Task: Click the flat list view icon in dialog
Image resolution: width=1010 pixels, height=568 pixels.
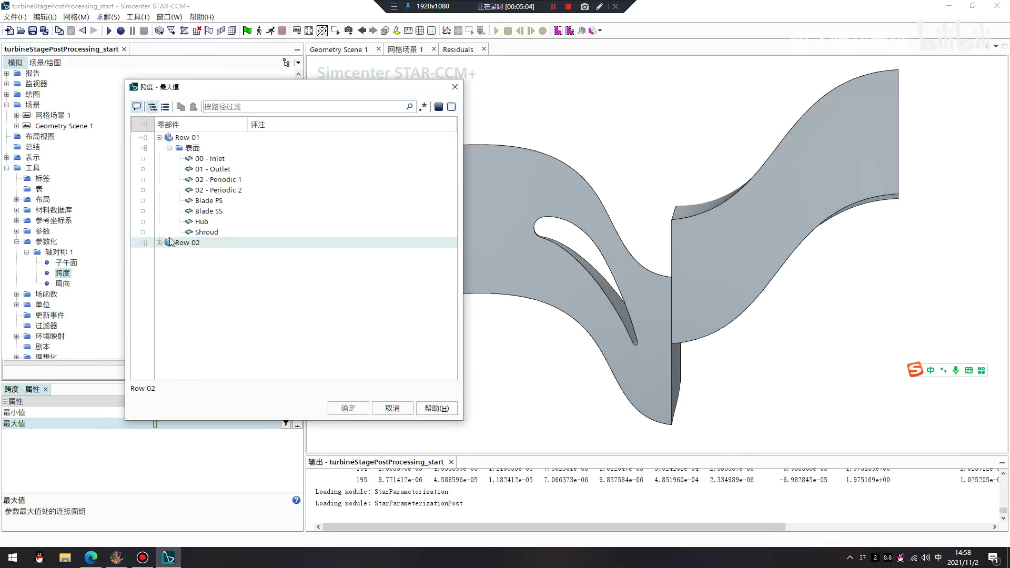Action: point(165,106)
